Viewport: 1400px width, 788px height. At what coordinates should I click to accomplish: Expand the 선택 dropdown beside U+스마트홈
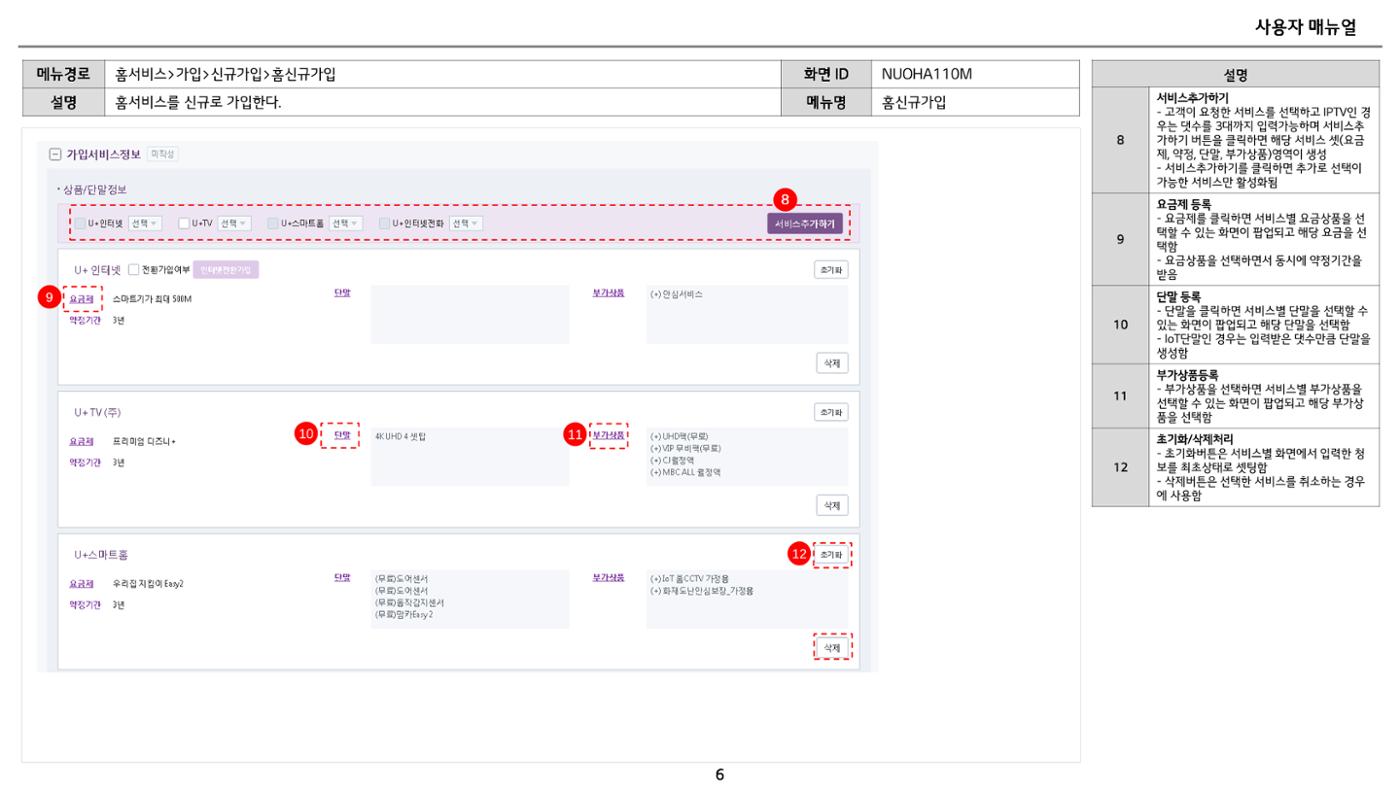point(345,222)
